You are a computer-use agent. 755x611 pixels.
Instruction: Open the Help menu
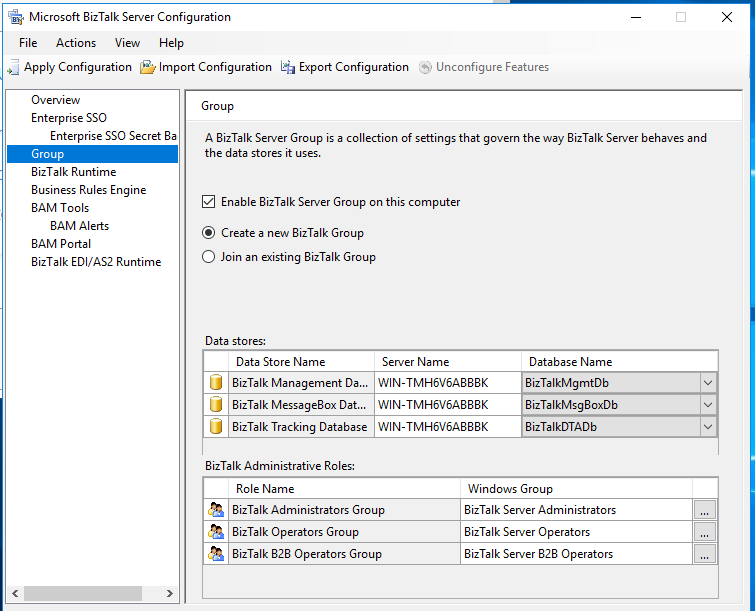coord(171,43)
